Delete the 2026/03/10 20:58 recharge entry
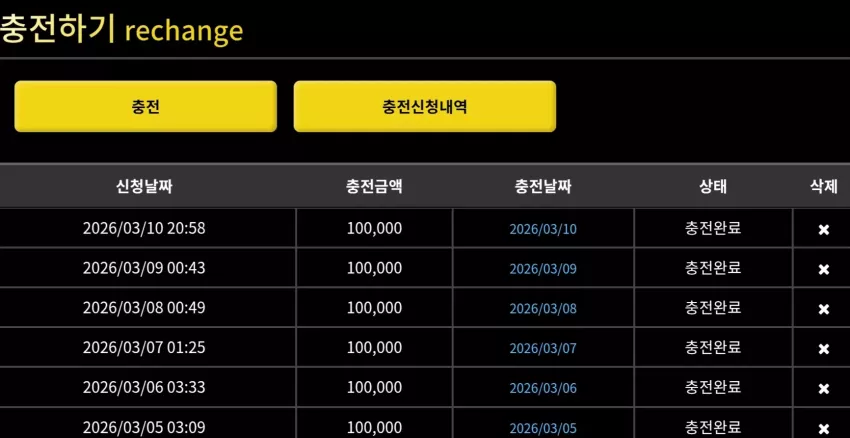This screenshot has width=850, height=438. coord(823,230)
